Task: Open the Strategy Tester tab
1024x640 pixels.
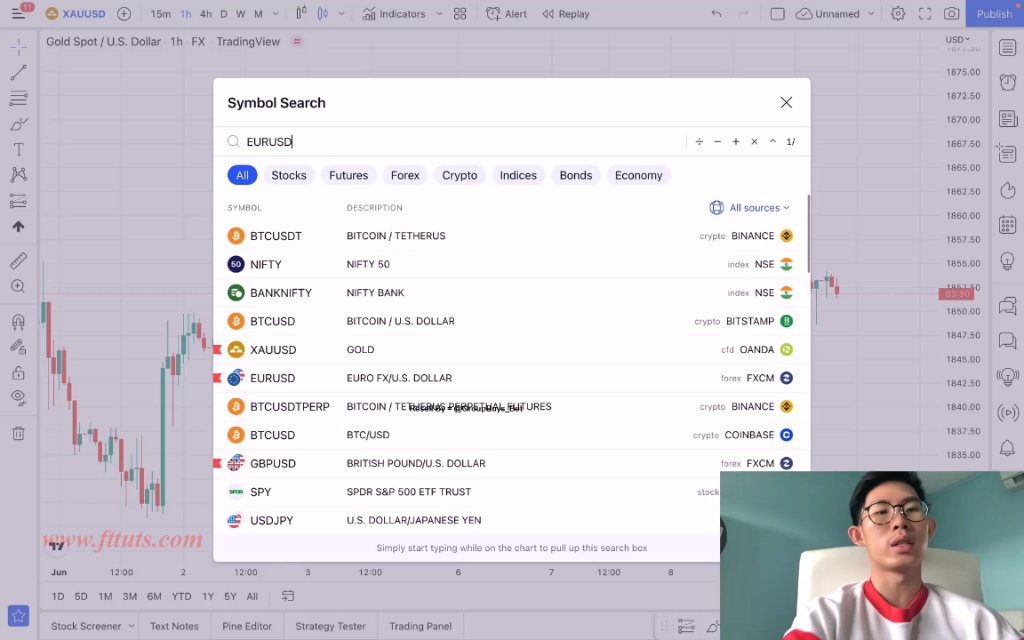Action: point(330,626)
